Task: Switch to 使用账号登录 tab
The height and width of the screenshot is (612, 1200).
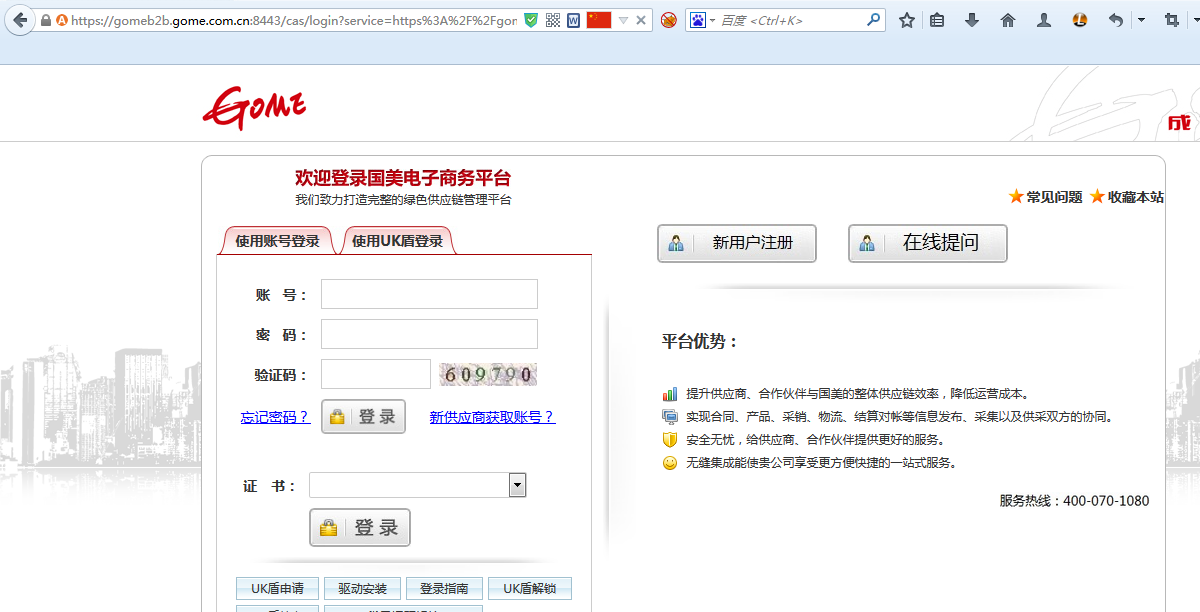Action: [x=277, y=241]
